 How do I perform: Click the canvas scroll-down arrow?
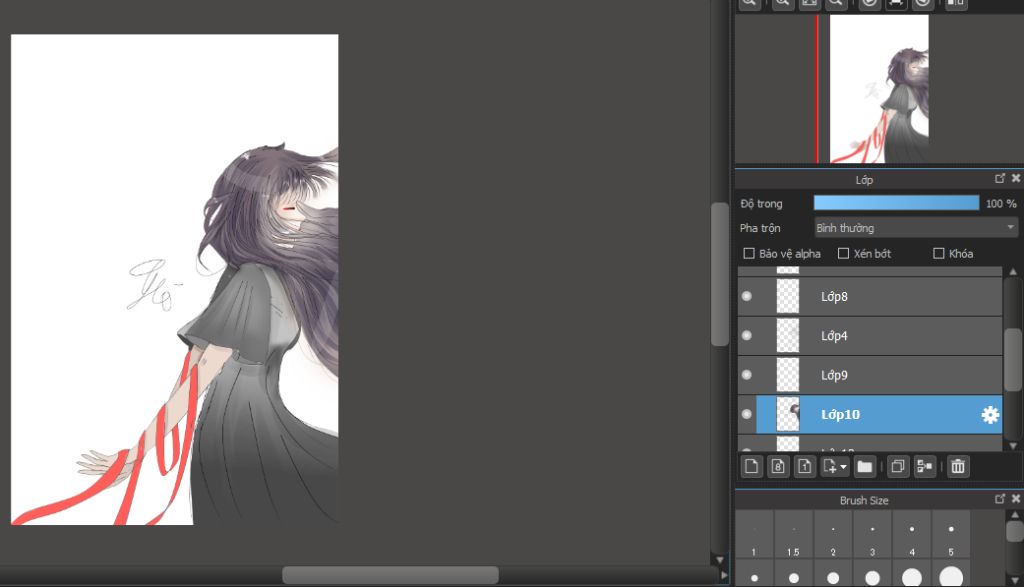(720, 560)
